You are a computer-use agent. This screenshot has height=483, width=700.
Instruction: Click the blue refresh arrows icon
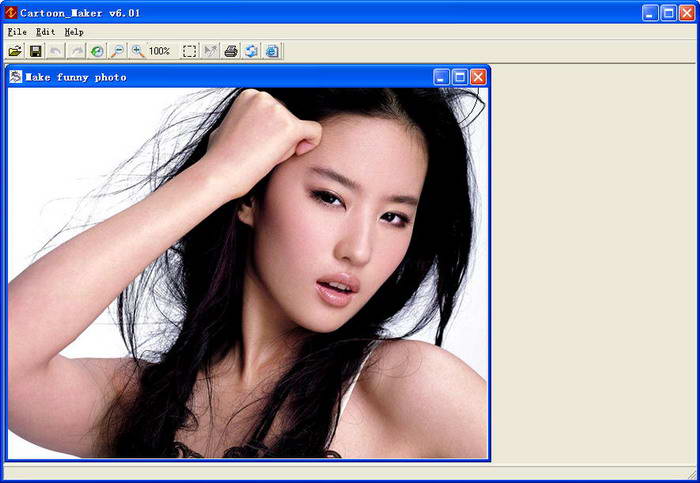pos(251,51)
